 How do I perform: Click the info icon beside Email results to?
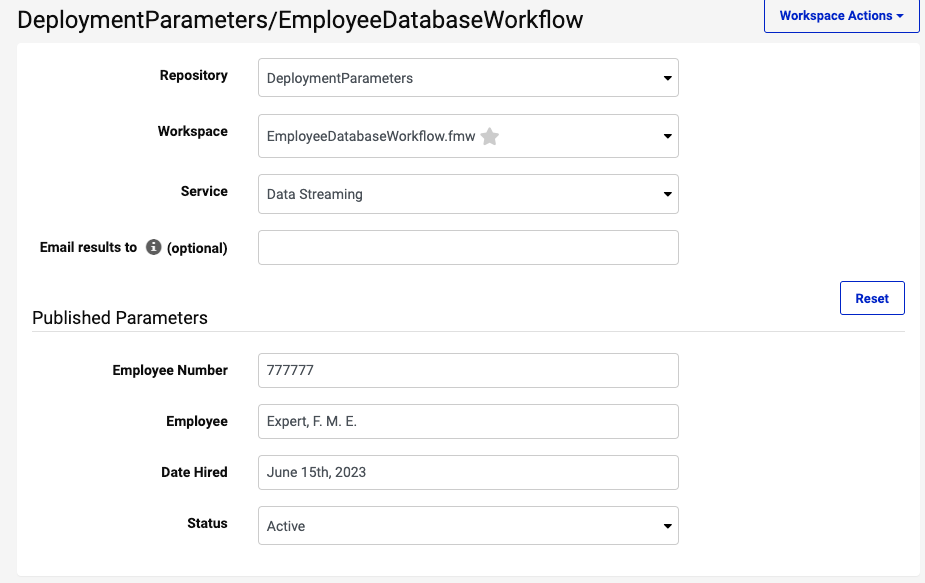[x=153, y=247]
